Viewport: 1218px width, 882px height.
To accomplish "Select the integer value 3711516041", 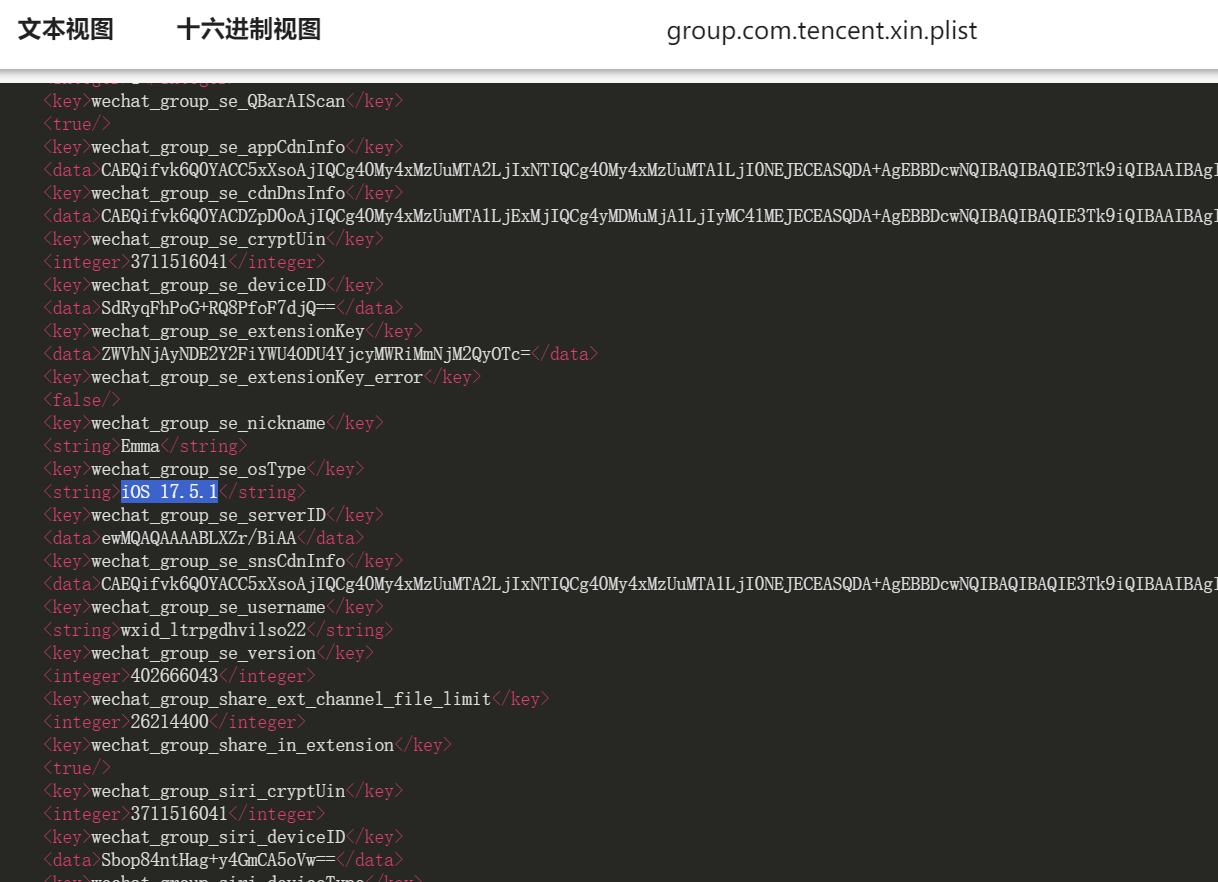I will [174, 261].
